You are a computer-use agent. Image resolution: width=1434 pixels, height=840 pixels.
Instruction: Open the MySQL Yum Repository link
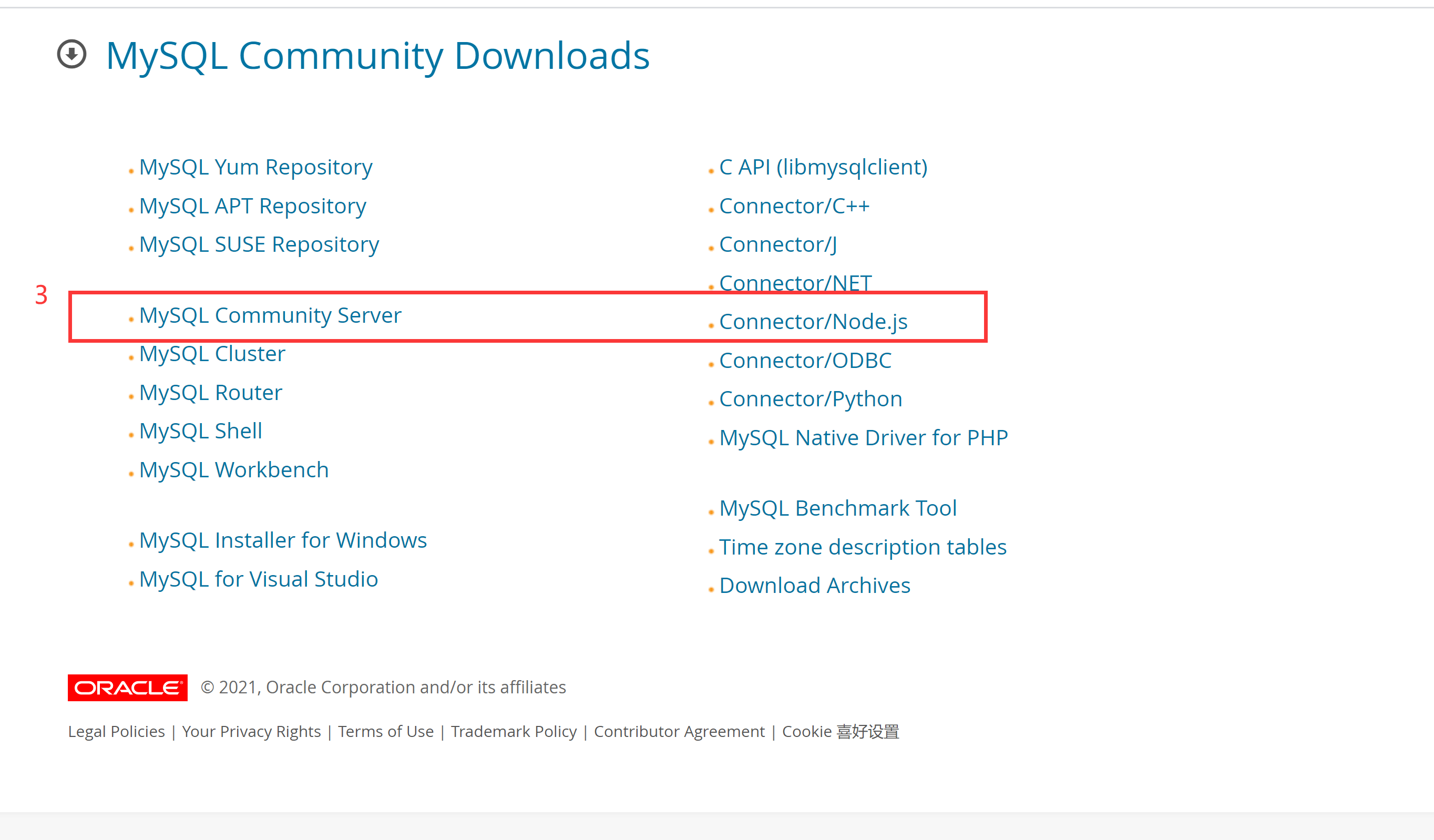[255, 167]
